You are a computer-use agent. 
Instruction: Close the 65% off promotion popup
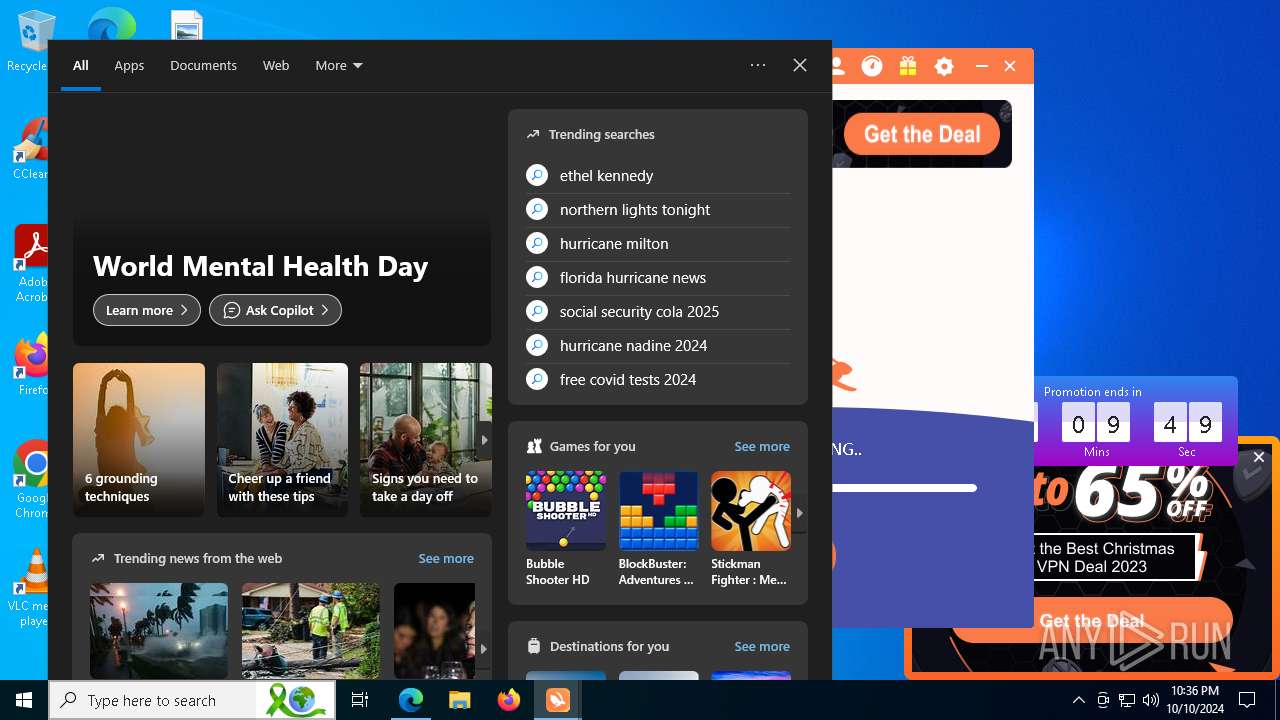point(1259,457)
